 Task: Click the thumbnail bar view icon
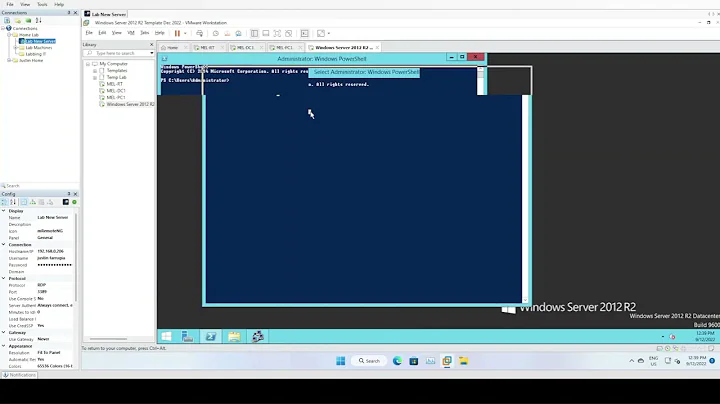click(x=265, y=33)
